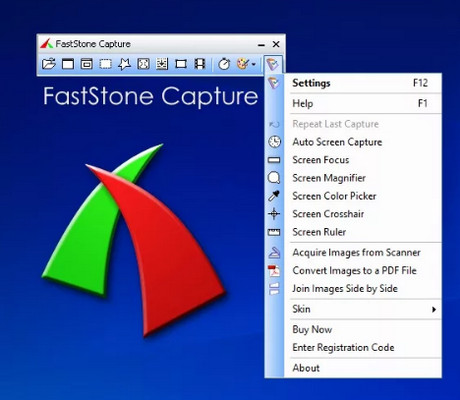Viewport: 460px width, 400px height.
Task: Click the icon beside Settings in menu
Action: coord(274,83)
